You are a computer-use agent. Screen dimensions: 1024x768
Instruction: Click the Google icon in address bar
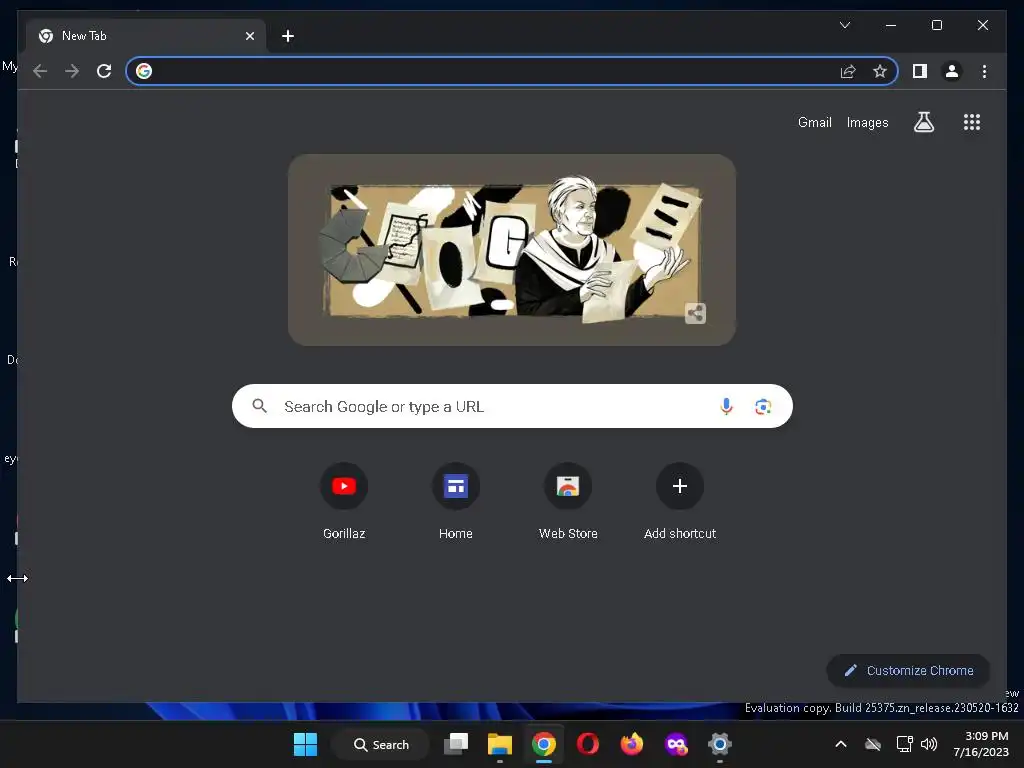tap(144, 71)
